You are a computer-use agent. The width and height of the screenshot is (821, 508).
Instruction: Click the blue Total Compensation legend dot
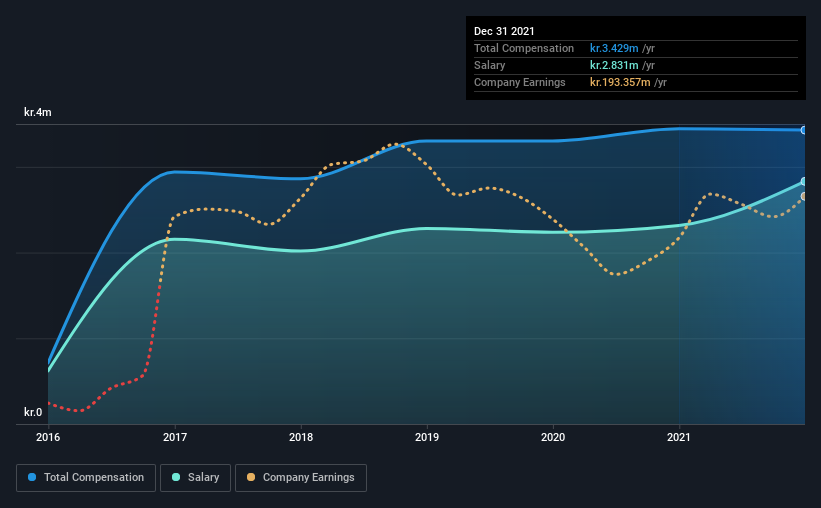pos(32,477)
